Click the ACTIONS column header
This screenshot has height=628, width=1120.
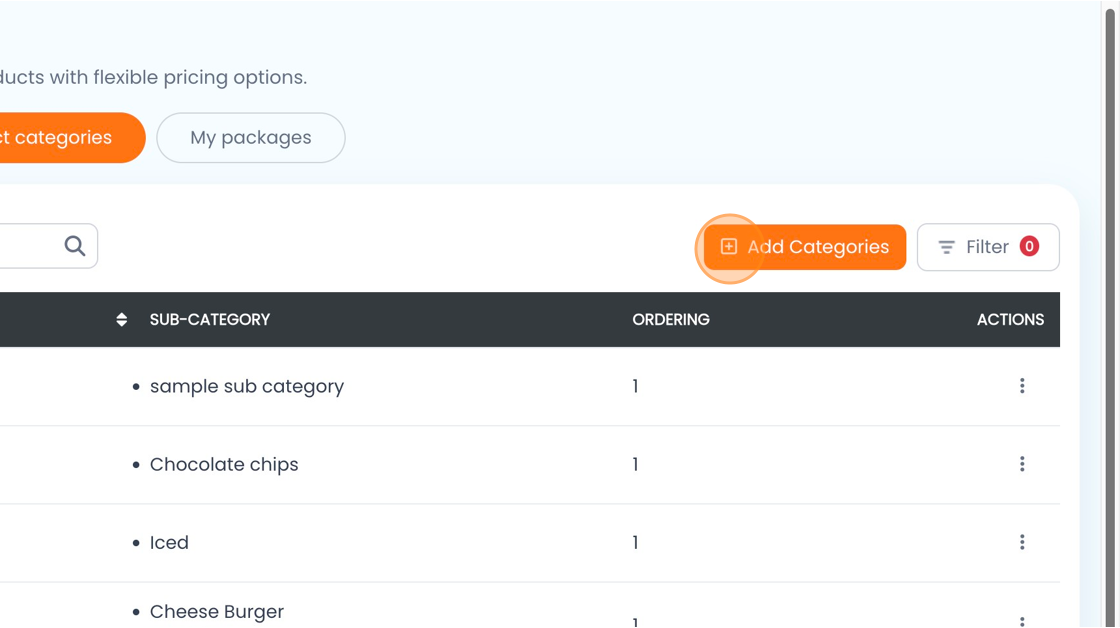click(1010, 320)
